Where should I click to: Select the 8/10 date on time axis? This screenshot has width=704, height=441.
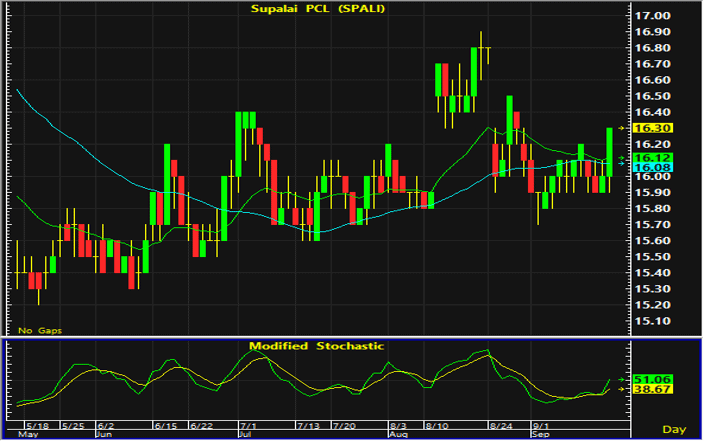[x=437, y=426]
